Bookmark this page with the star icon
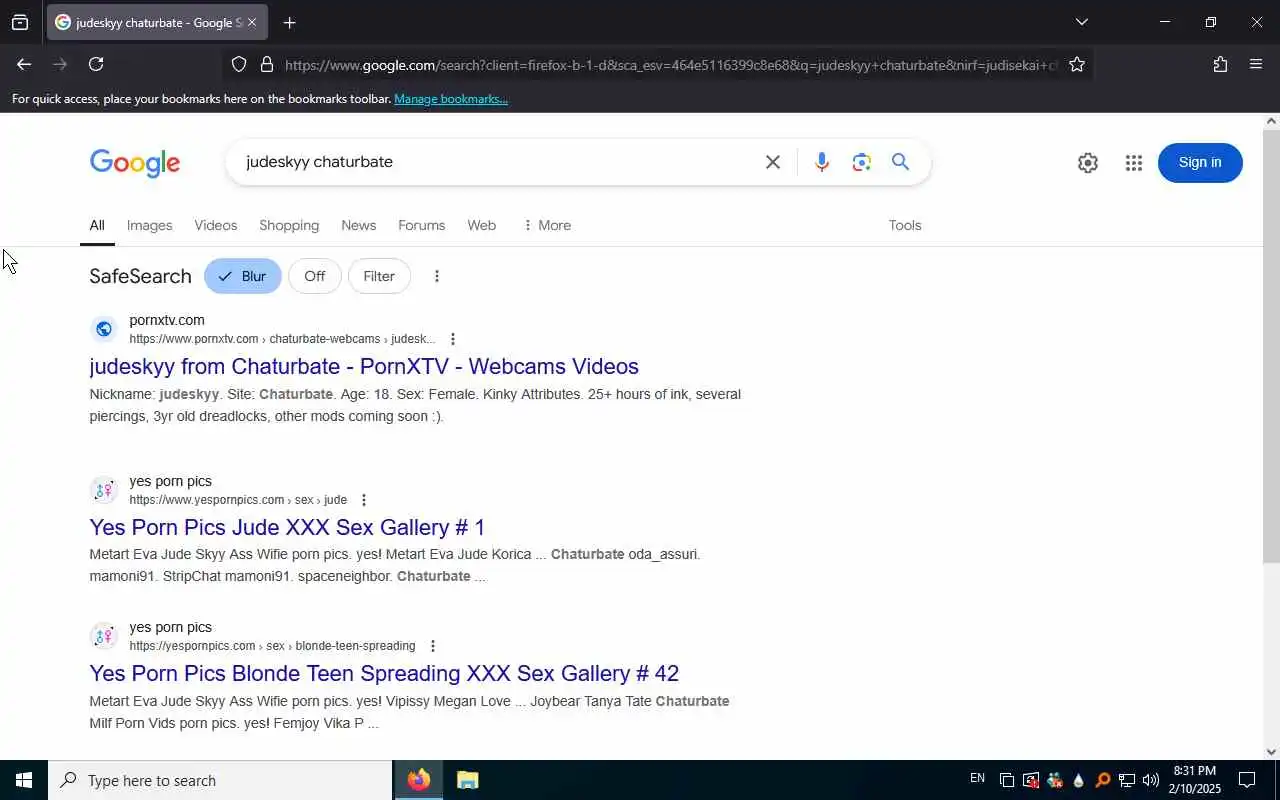 (x=1076, y=65)
